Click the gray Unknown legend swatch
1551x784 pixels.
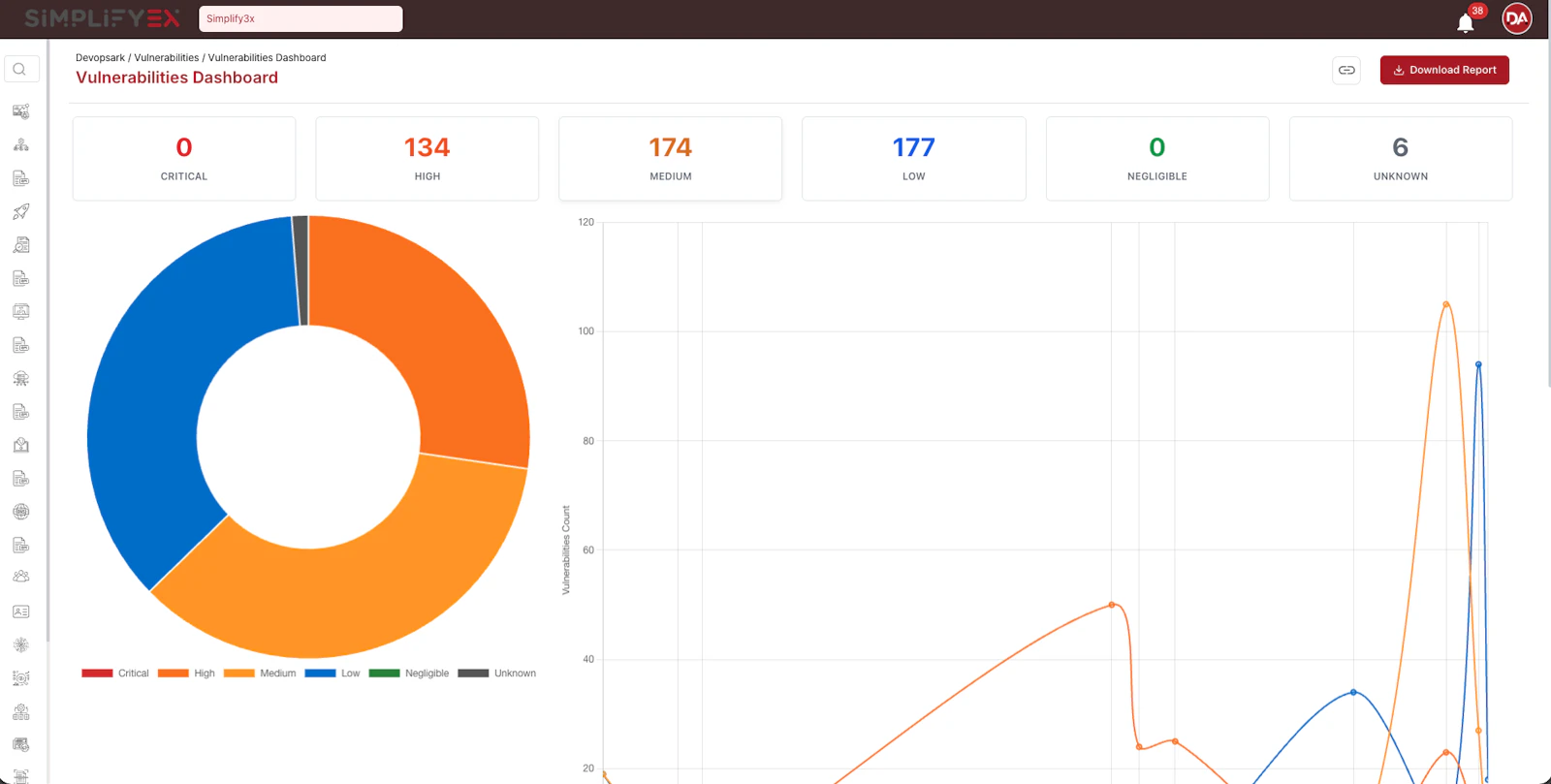click(473, 674)
